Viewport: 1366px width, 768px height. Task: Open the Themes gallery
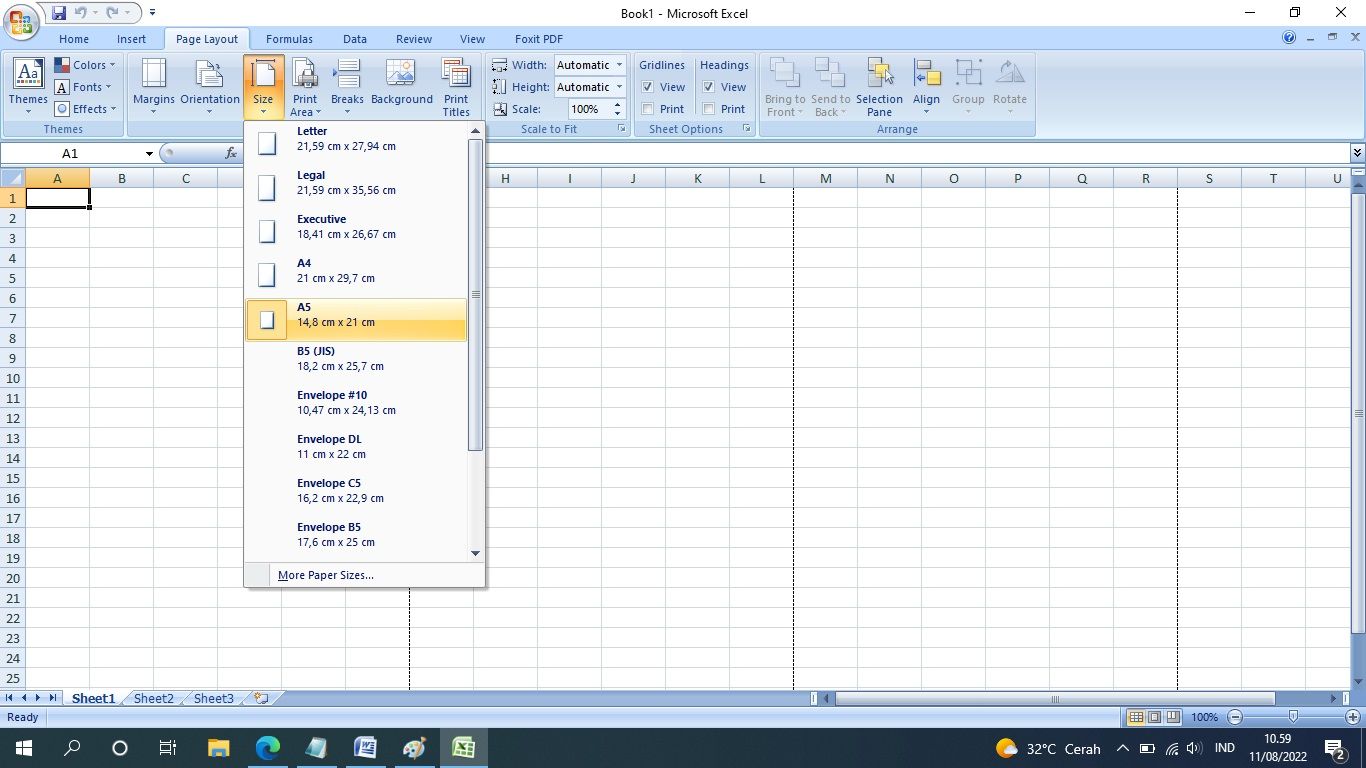[28, 86]
